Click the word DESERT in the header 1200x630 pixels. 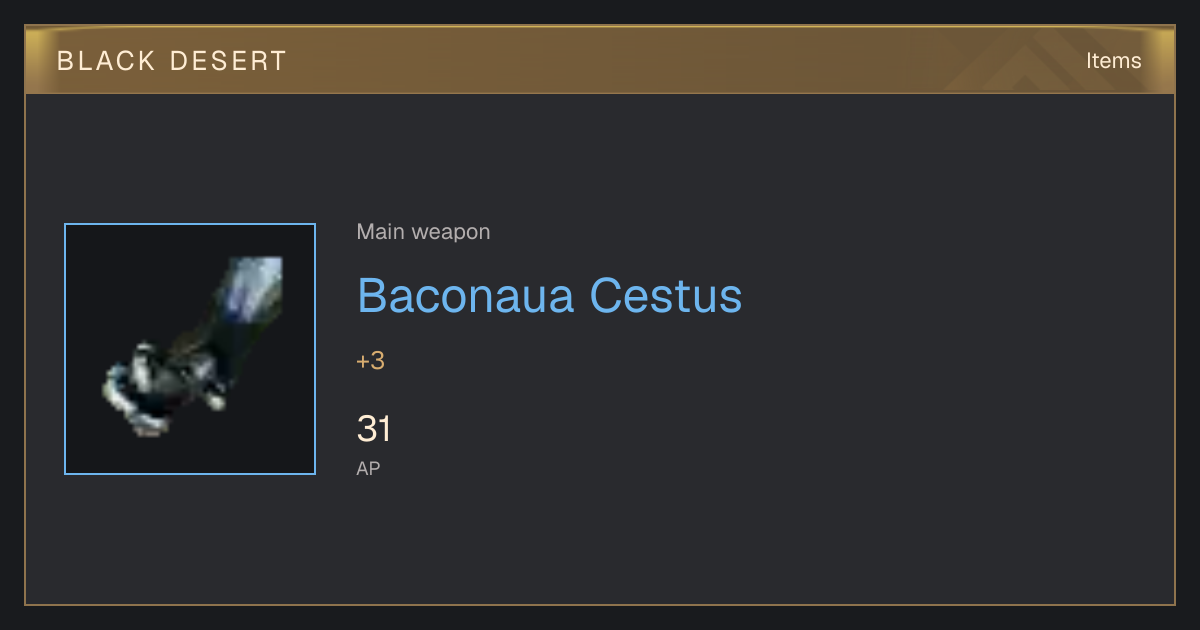(x=229, y=61)
